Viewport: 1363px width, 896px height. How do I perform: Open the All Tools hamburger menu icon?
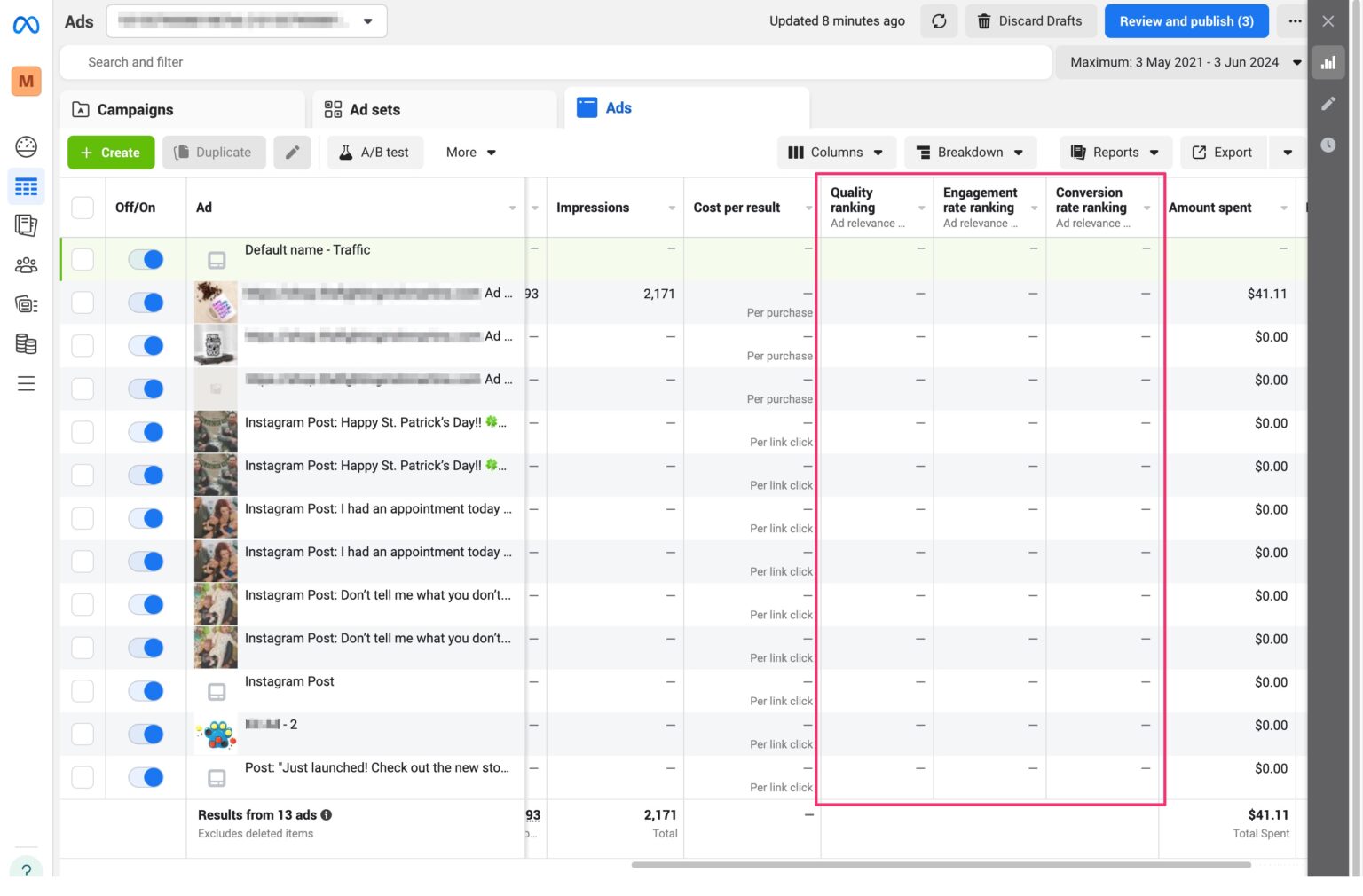[26, 383]
